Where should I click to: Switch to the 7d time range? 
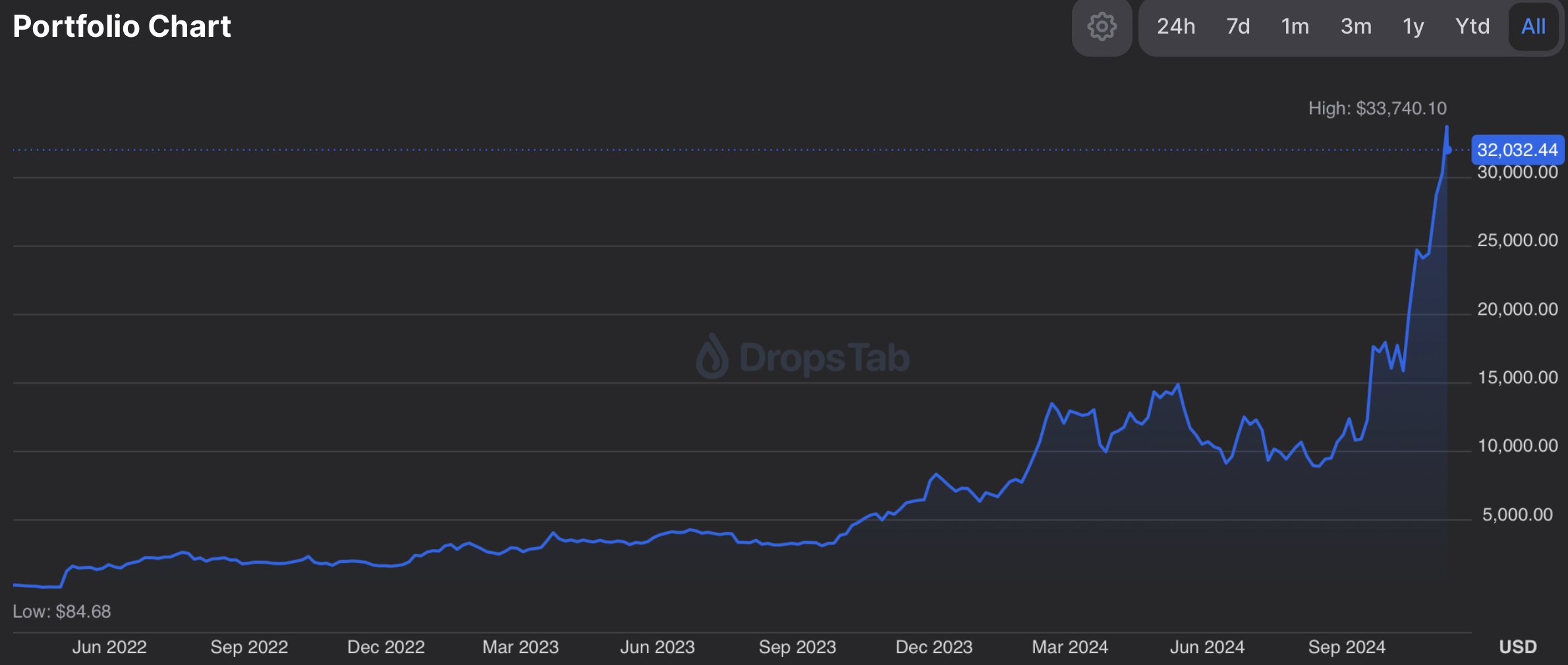(x=1238, y=26)
